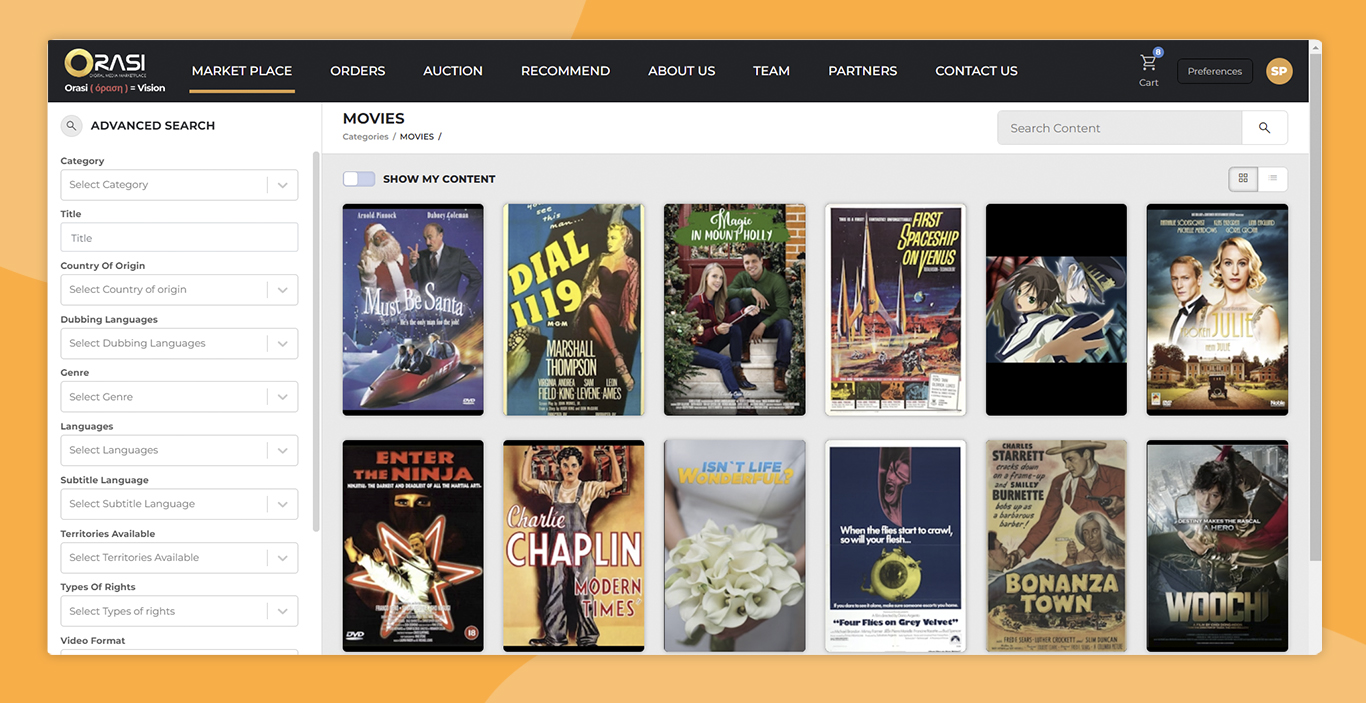Select the Enter the Ninja poster

[x=413, y=546]
